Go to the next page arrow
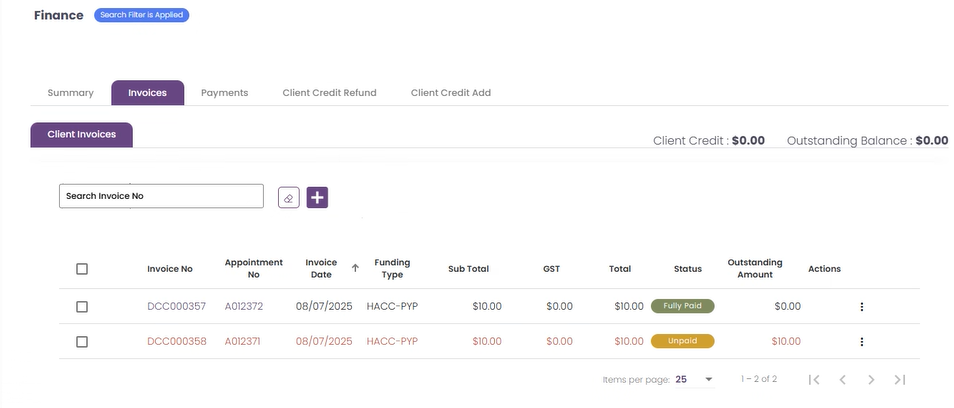Image resolution: width=954 pixels, height=408 pixels. point(871,379)
